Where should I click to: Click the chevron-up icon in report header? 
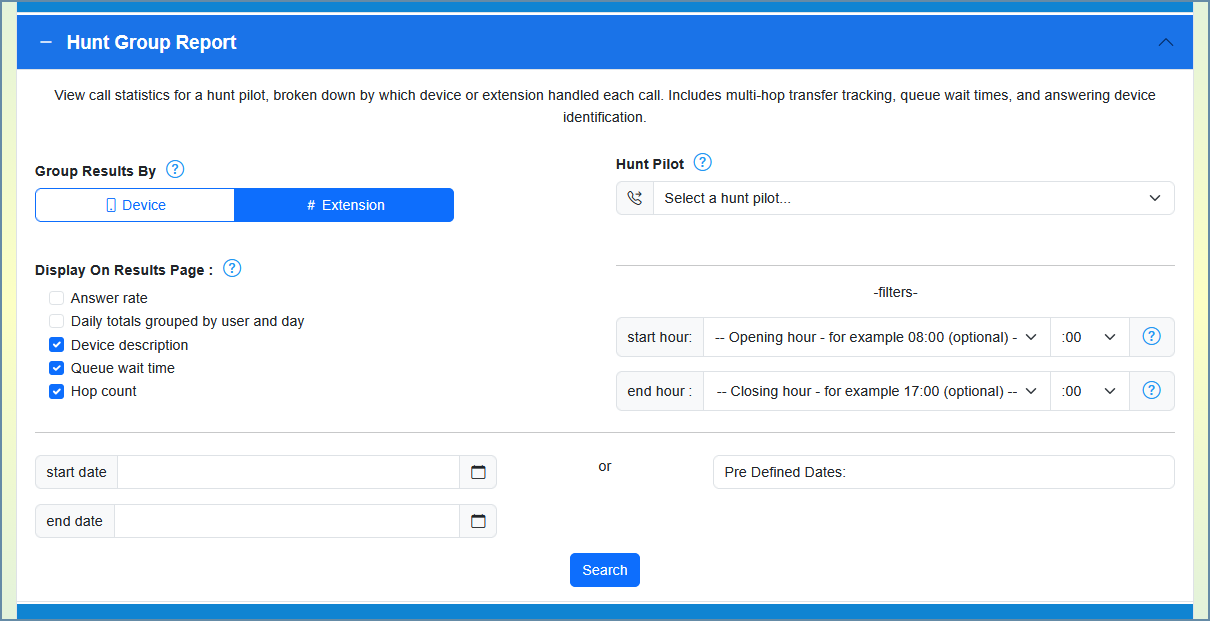(1165, 42)
